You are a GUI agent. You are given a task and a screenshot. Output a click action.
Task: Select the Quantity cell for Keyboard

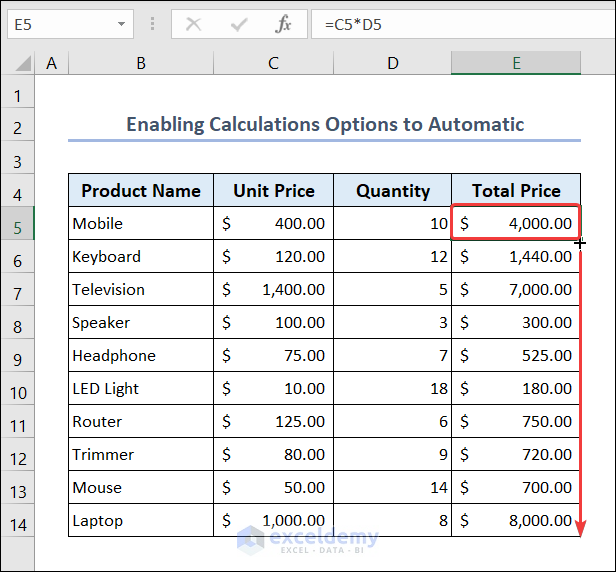pos(392,257)
